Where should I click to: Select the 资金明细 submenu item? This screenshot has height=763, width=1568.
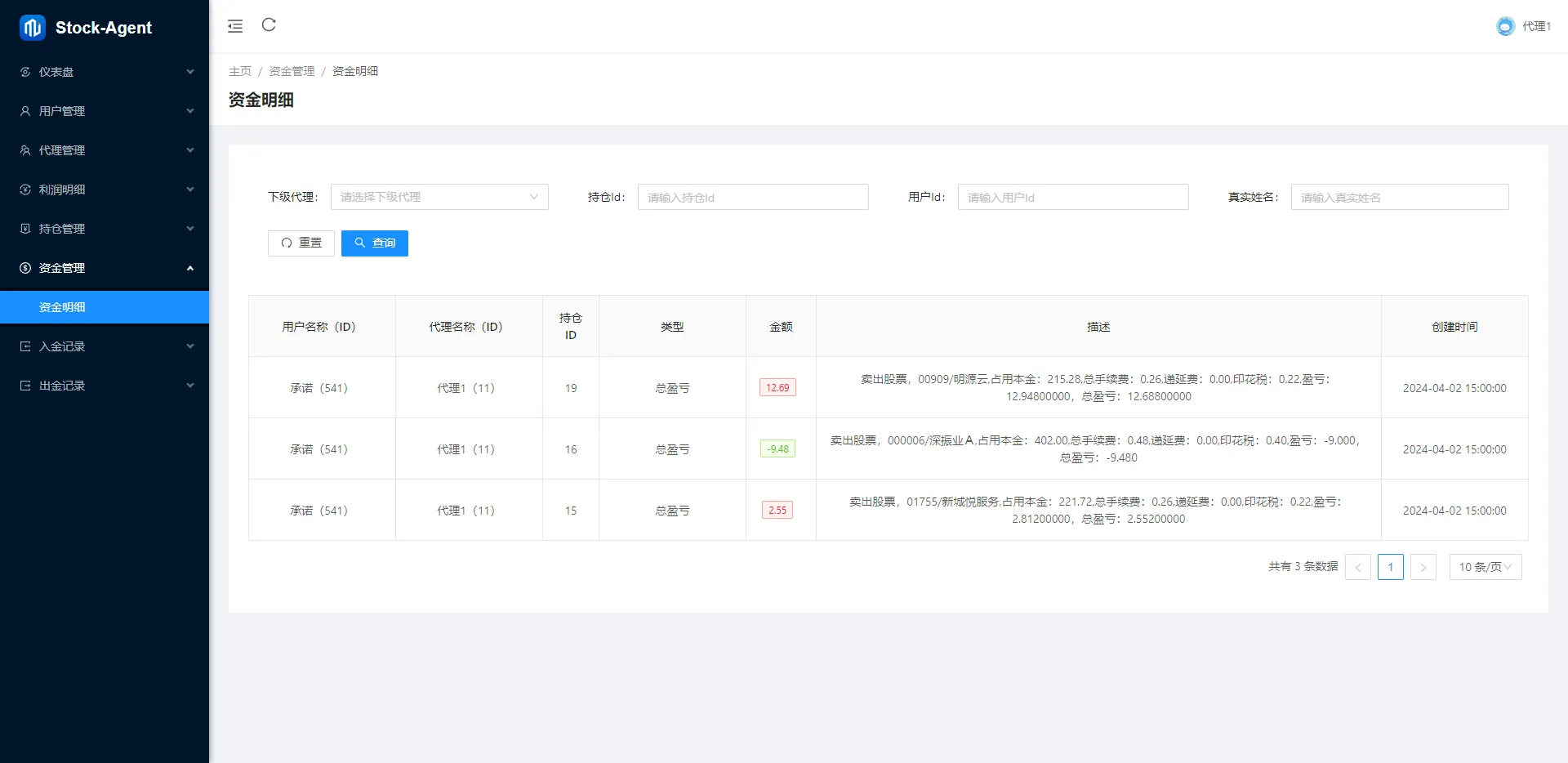pyautogui.click(x=105, y=307)
